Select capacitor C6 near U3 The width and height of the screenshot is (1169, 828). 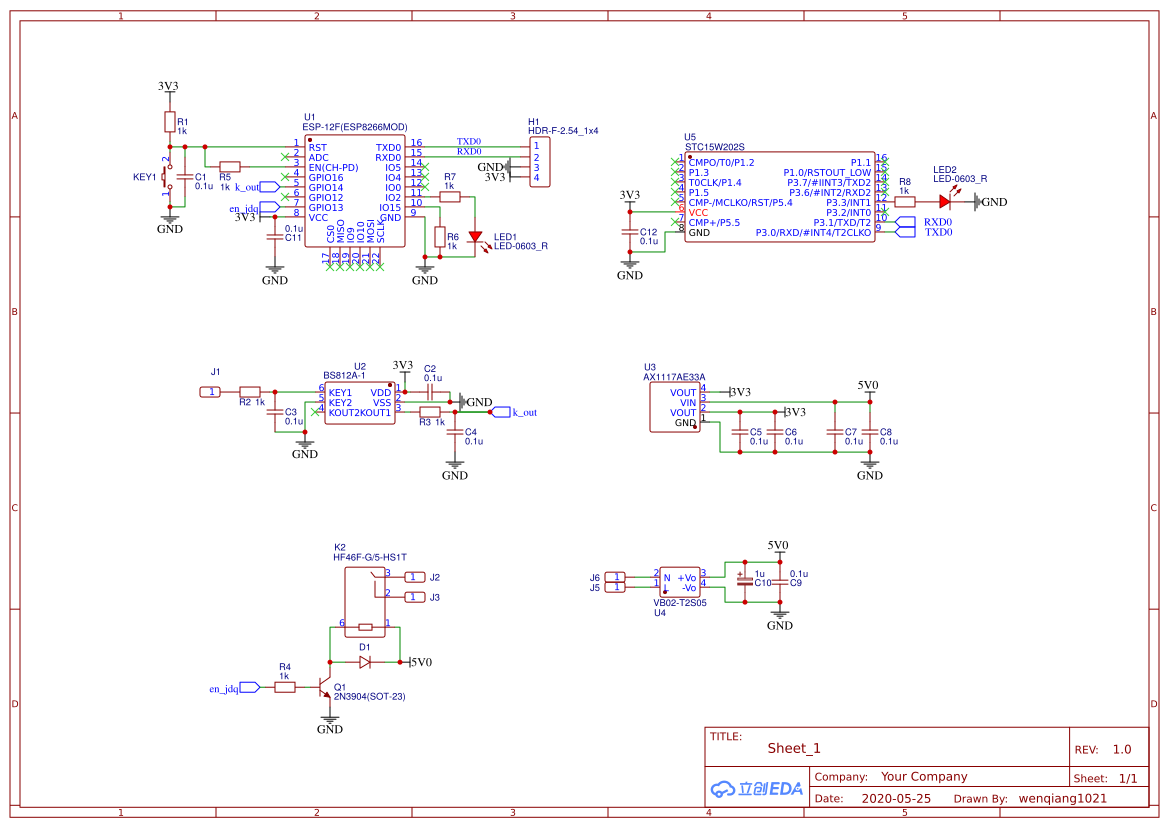point(775,432)
